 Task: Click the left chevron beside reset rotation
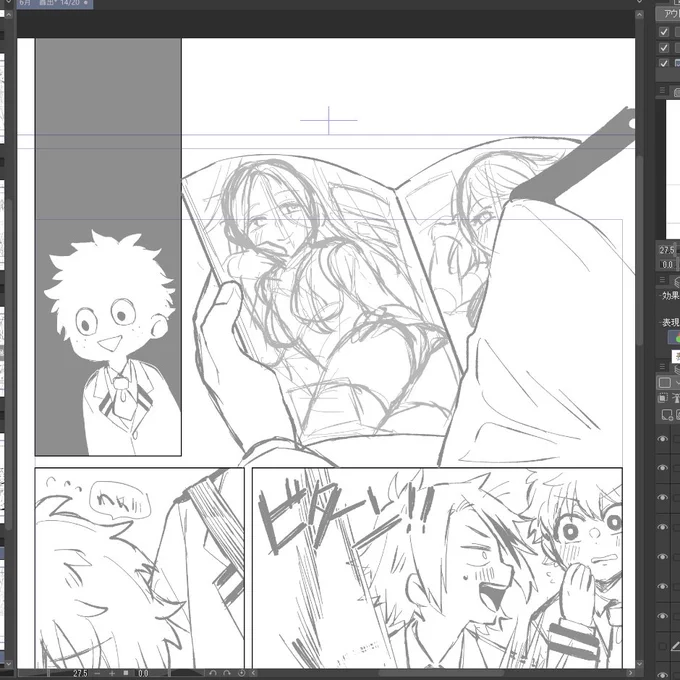pyautogui.click(x=254, y=673)
